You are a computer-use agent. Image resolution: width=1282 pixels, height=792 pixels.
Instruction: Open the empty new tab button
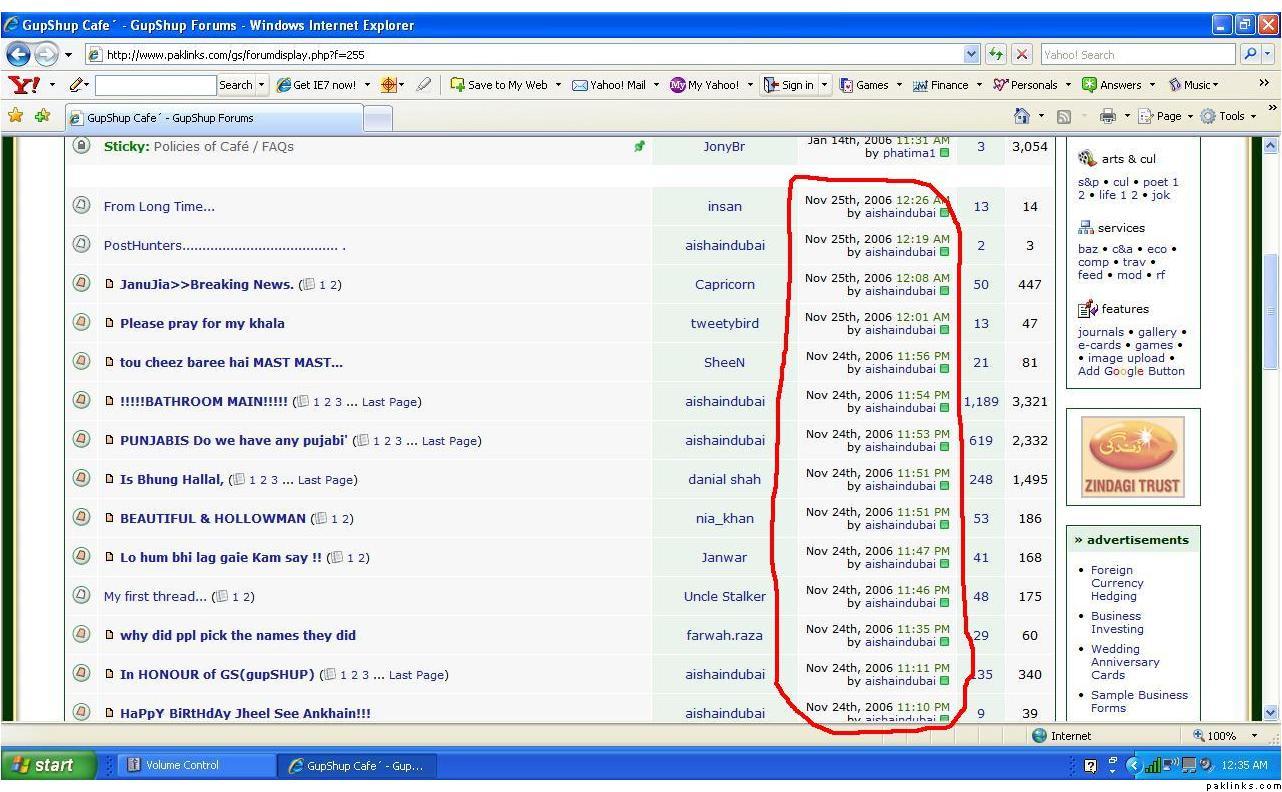[x=377, y=118]
